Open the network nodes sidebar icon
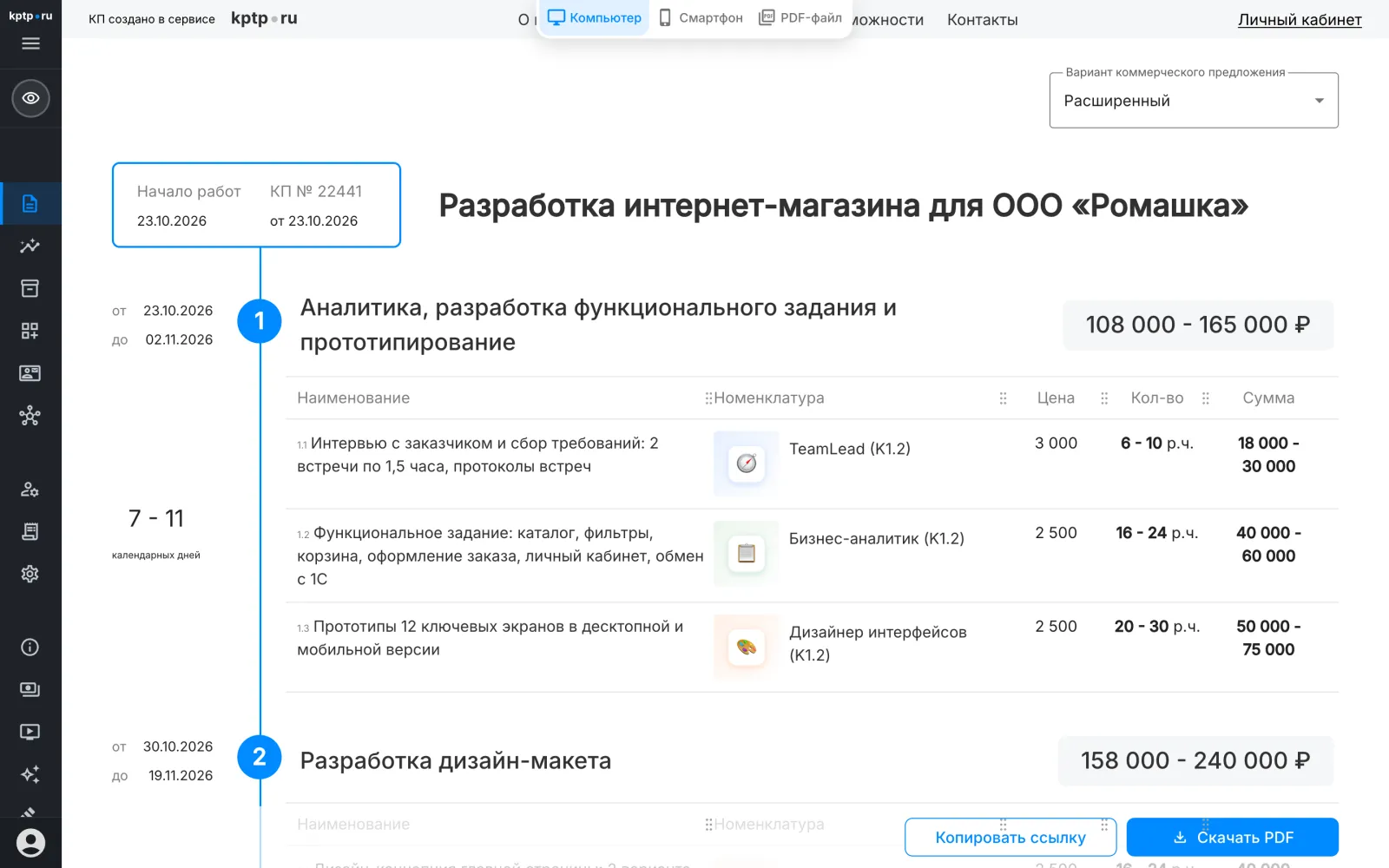This screenshot has width=1389, height=868. tap(30, 416)
